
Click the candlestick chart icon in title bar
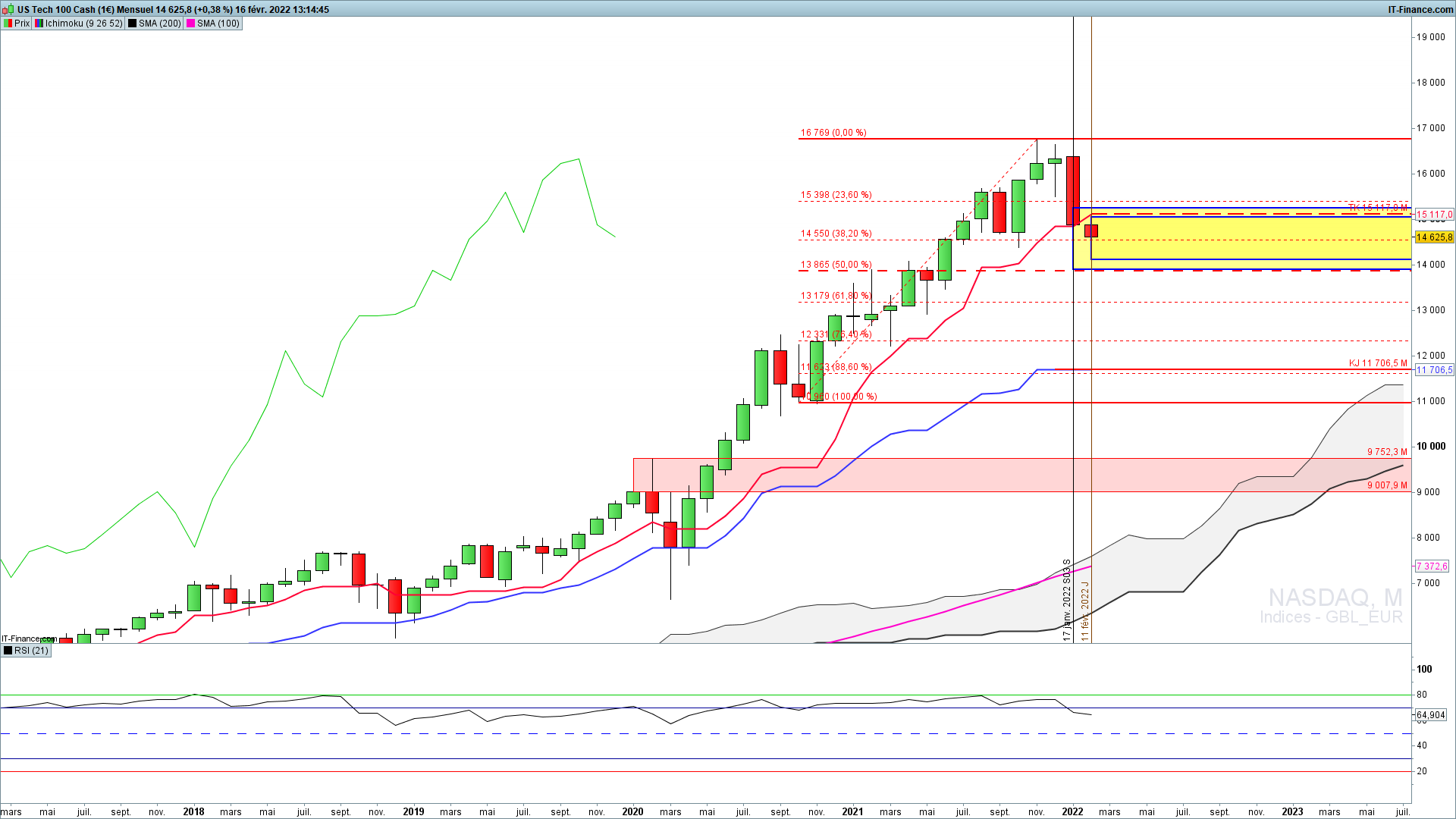click(8, 10)
